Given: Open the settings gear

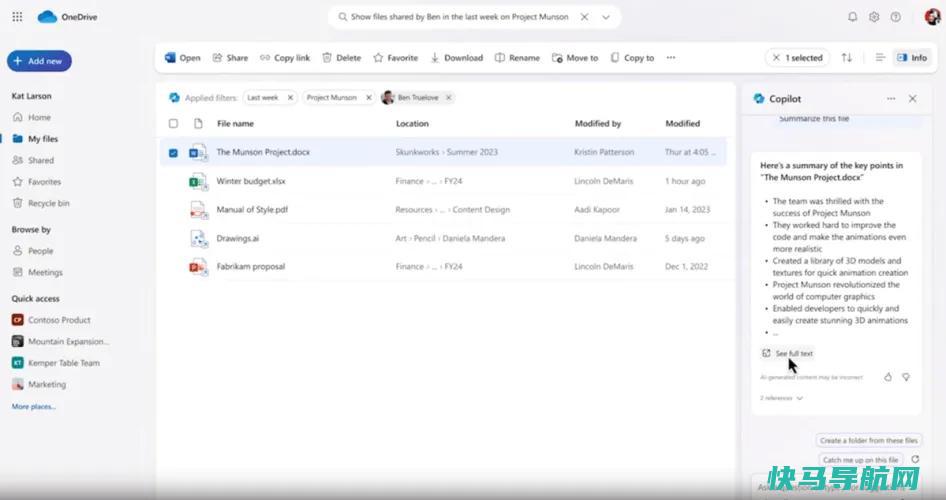Looking at the screenshot, I should pos(874,17).
